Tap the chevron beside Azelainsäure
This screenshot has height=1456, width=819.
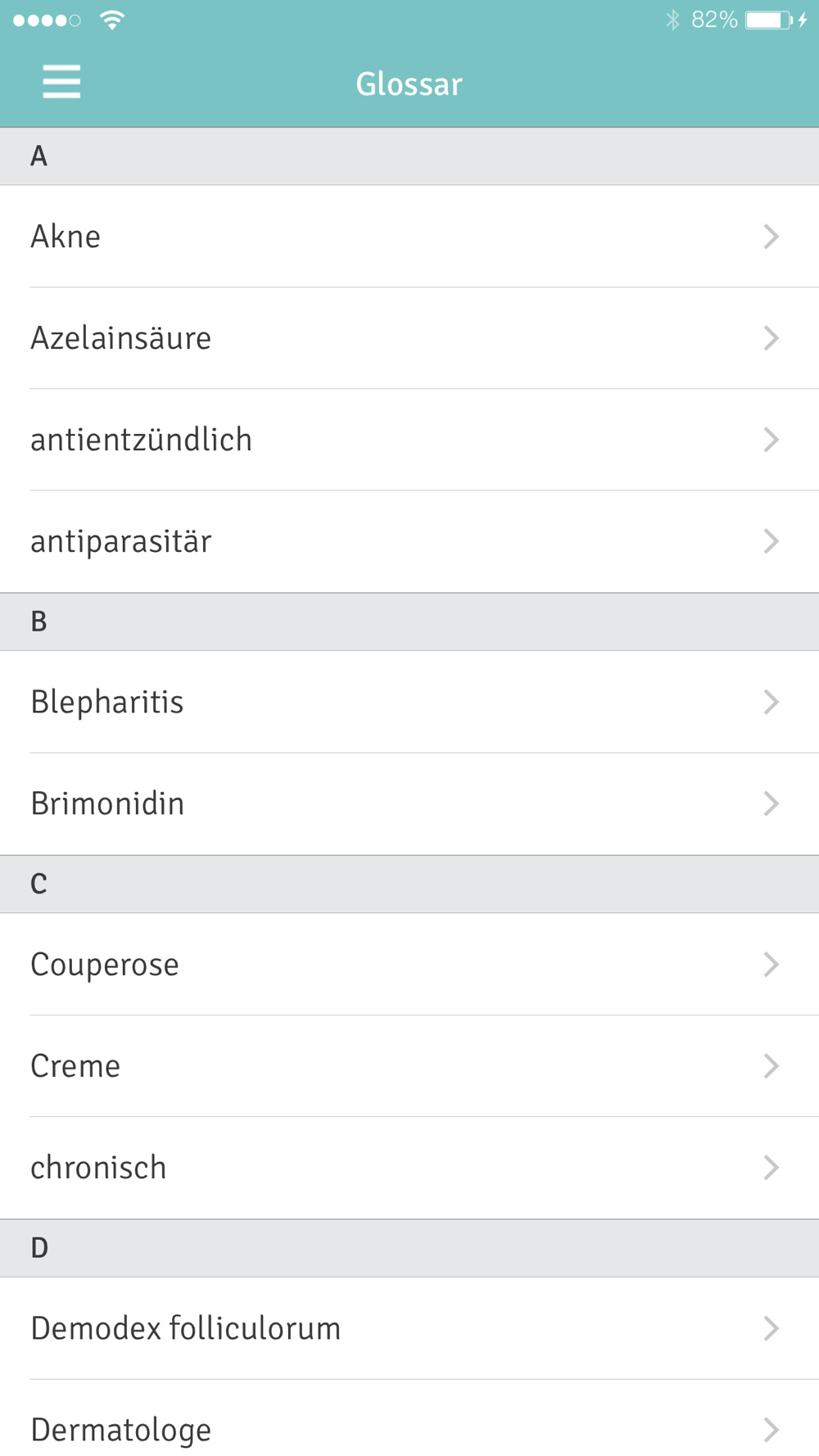(x=771, y=338)
